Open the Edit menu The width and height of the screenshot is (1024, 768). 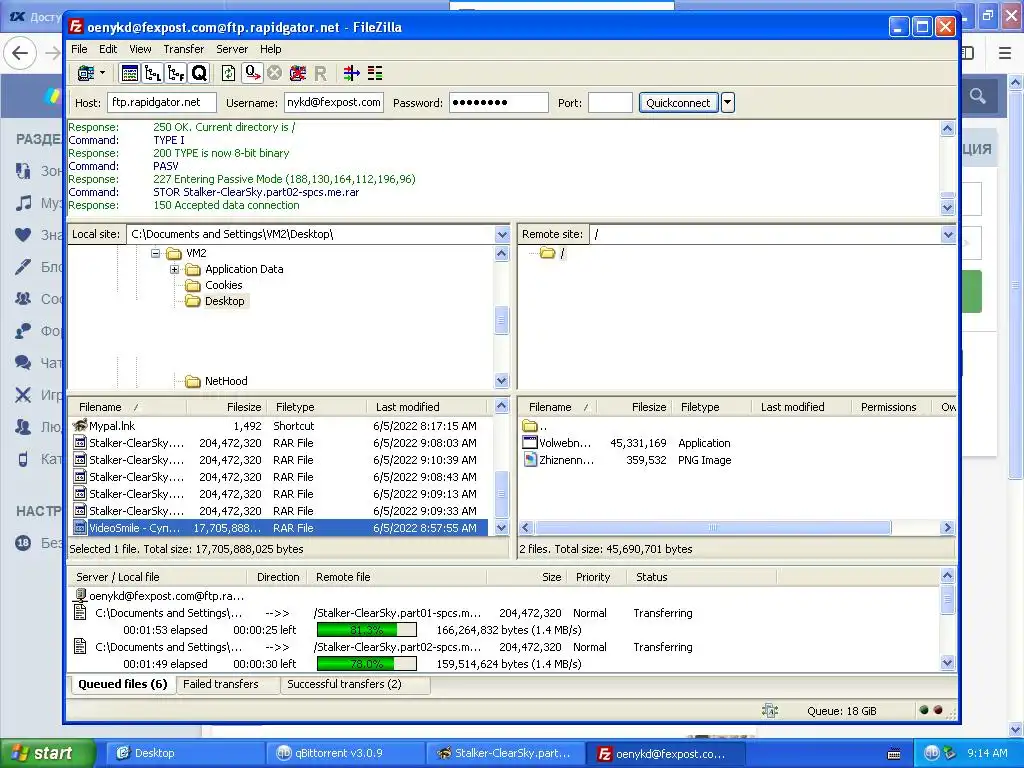[108, 49]
